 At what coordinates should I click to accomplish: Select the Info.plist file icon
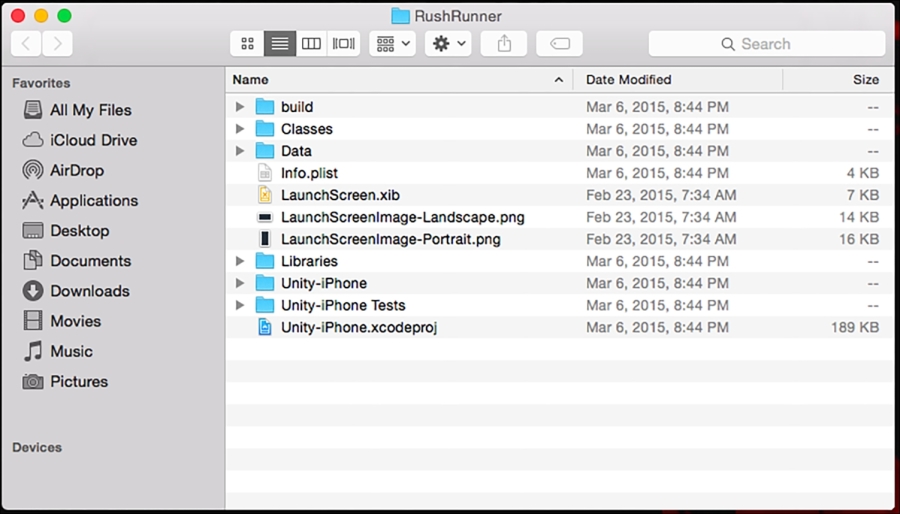[x=265, y=173]
